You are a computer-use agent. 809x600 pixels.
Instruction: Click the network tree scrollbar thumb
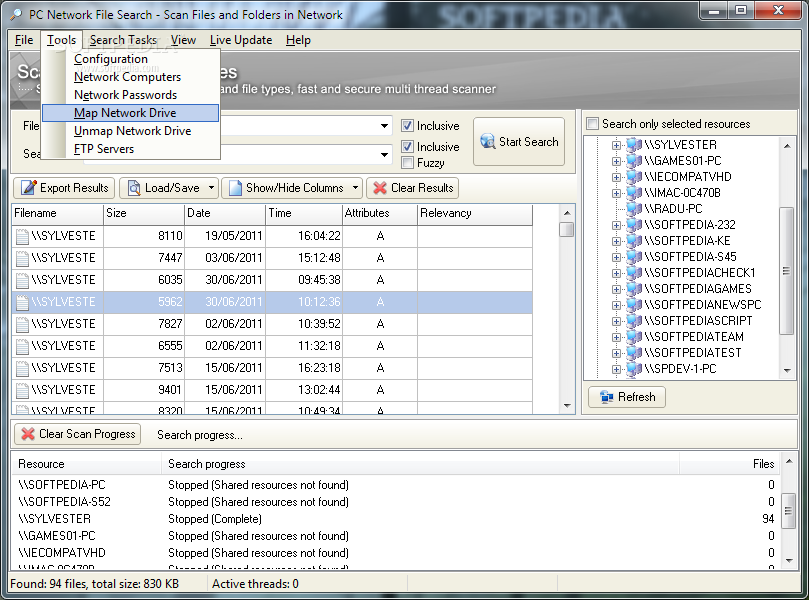coord(786,271)
